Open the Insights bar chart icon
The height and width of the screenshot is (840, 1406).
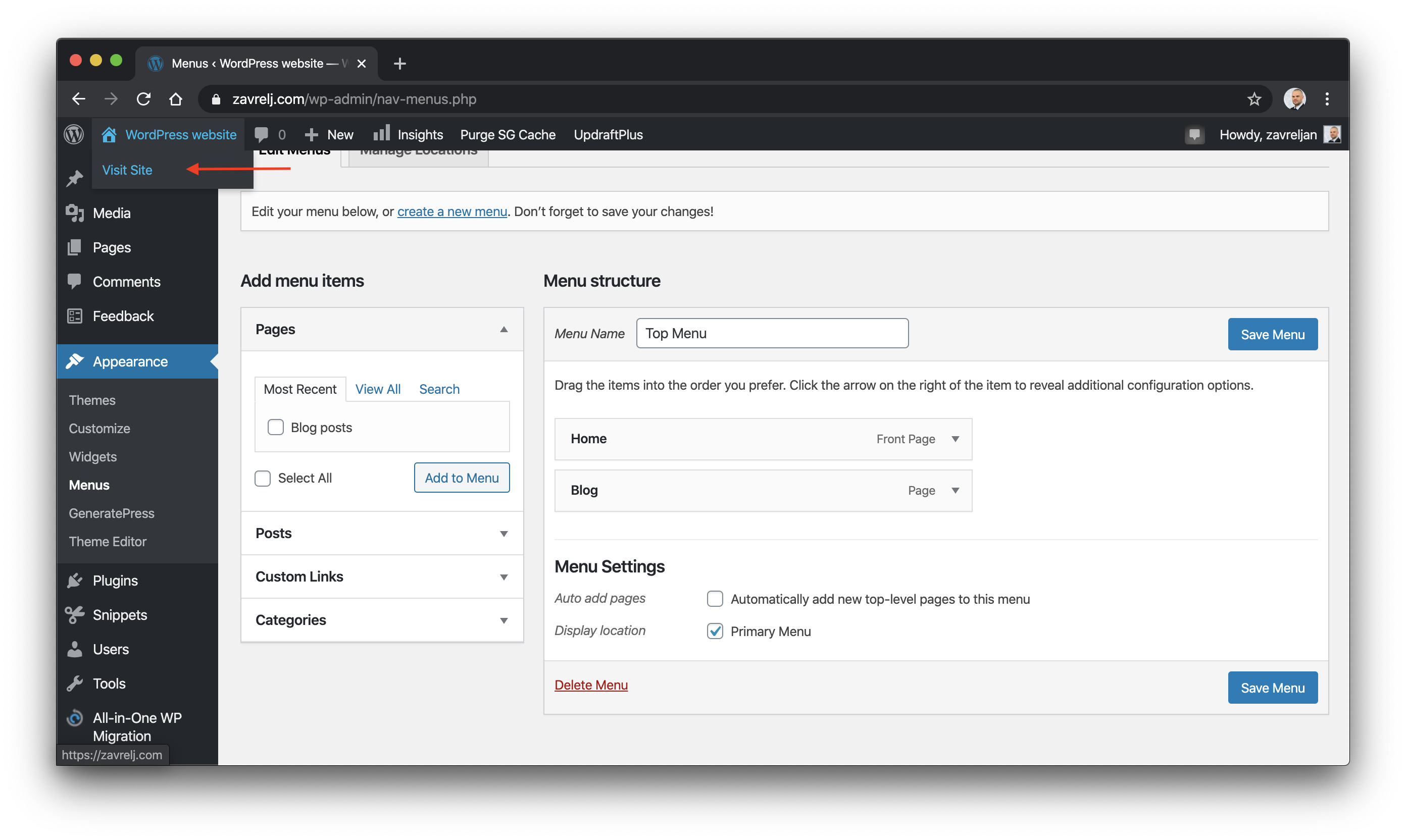point(381,133)
